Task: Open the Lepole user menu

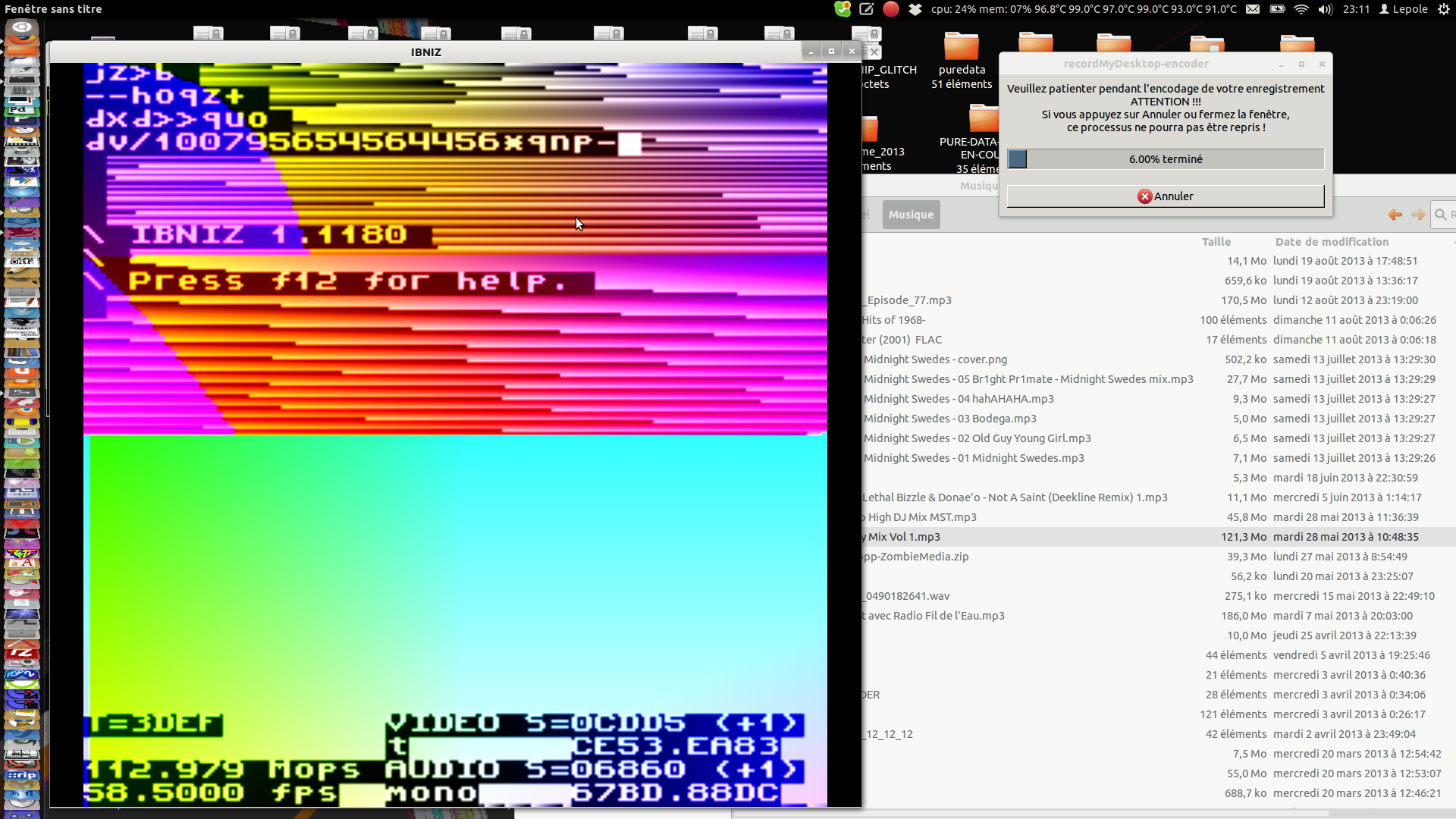Action: pos(1404,9)
